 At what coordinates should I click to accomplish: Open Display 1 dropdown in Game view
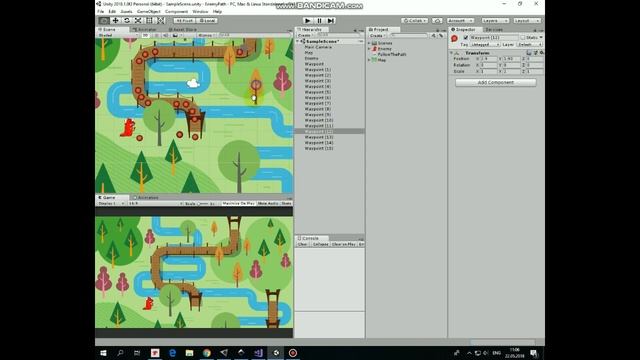click(x=111, y=203)
